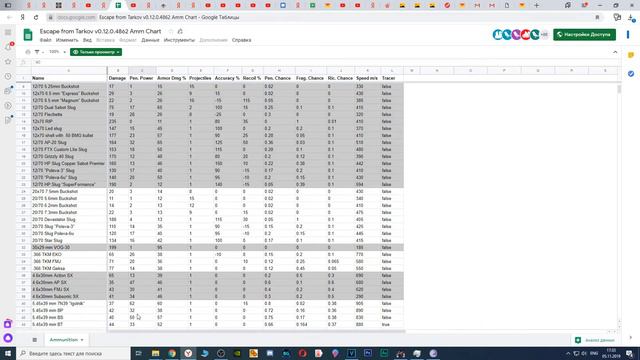
Task: Open the Windows Start menu
Action: (8, 353)
